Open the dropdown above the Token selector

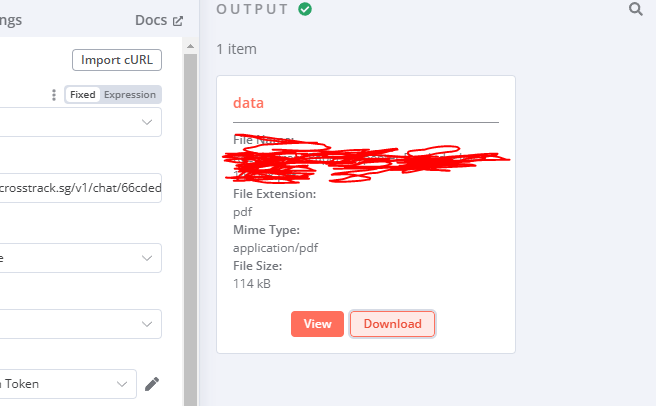coord(80,324)
